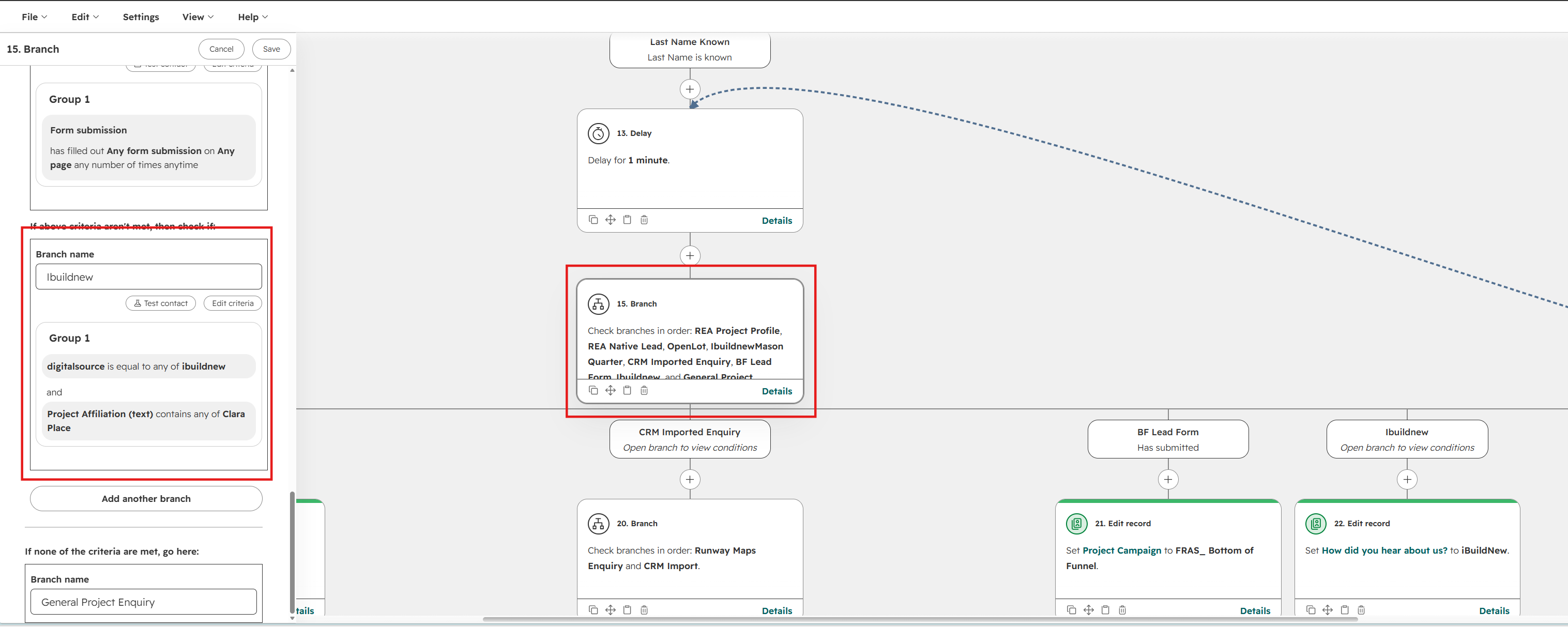Click Edit criteria for Ibuildnew branch

233,303
